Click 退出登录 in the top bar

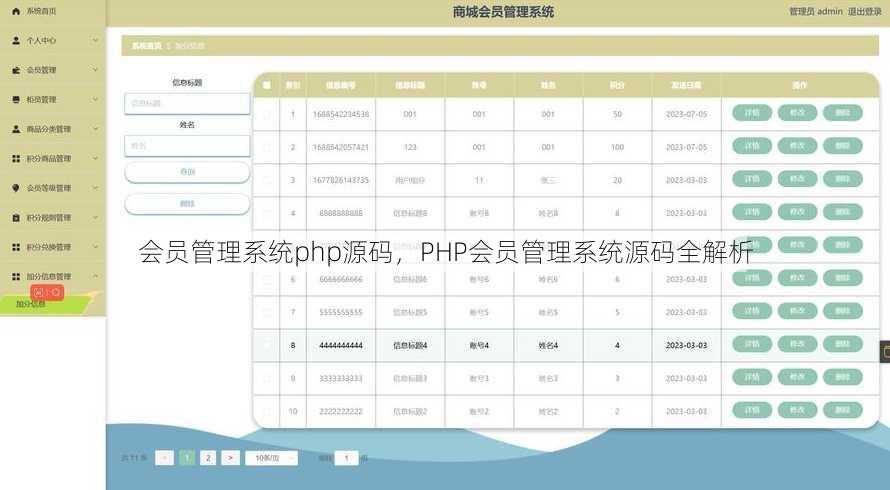tap(864, 11)
